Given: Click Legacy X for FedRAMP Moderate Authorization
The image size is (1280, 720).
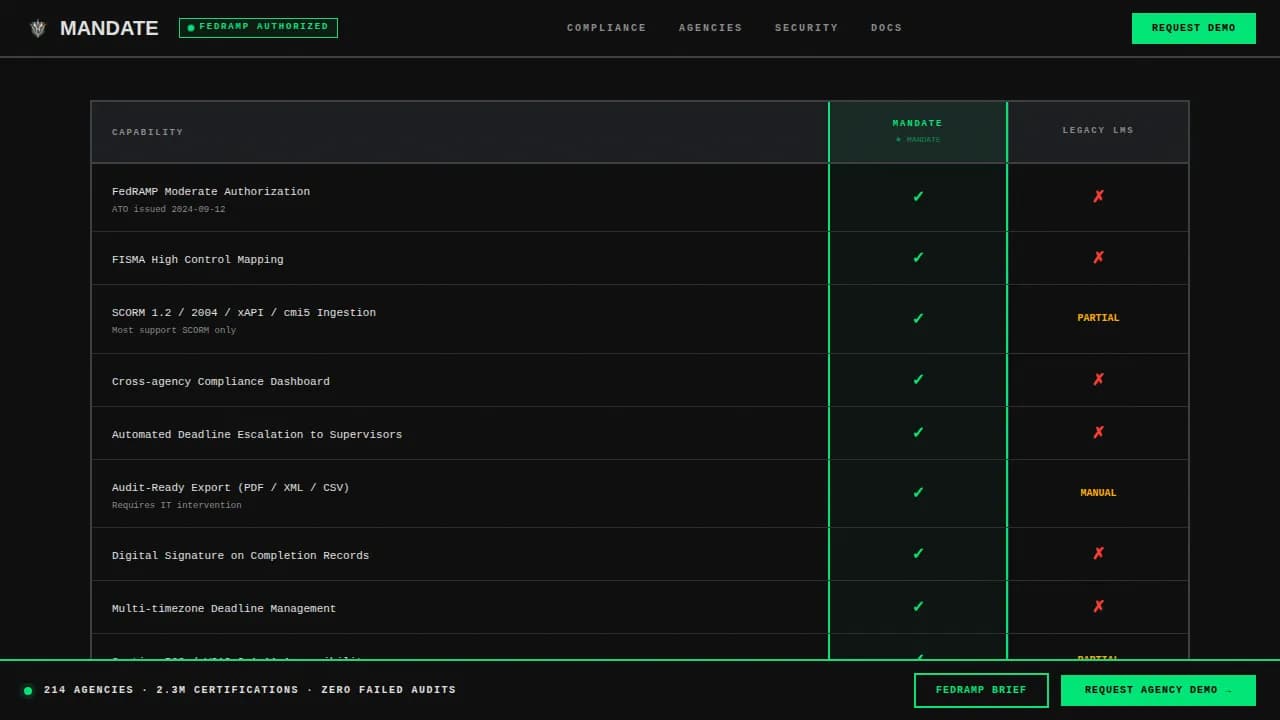Looking at the screenshot, I should [x=1098, y=197].
